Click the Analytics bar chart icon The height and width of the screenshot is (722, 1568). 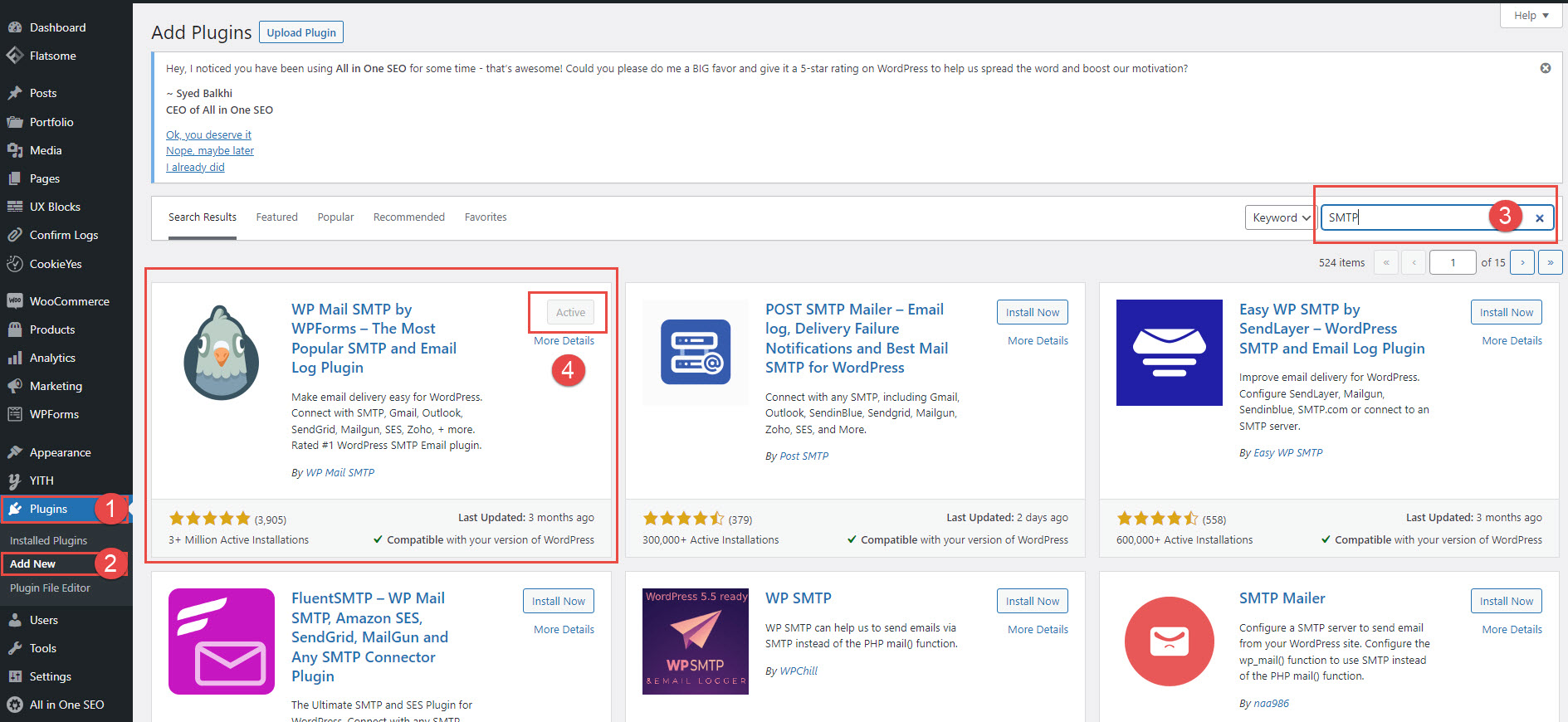[x=14, y=358]
